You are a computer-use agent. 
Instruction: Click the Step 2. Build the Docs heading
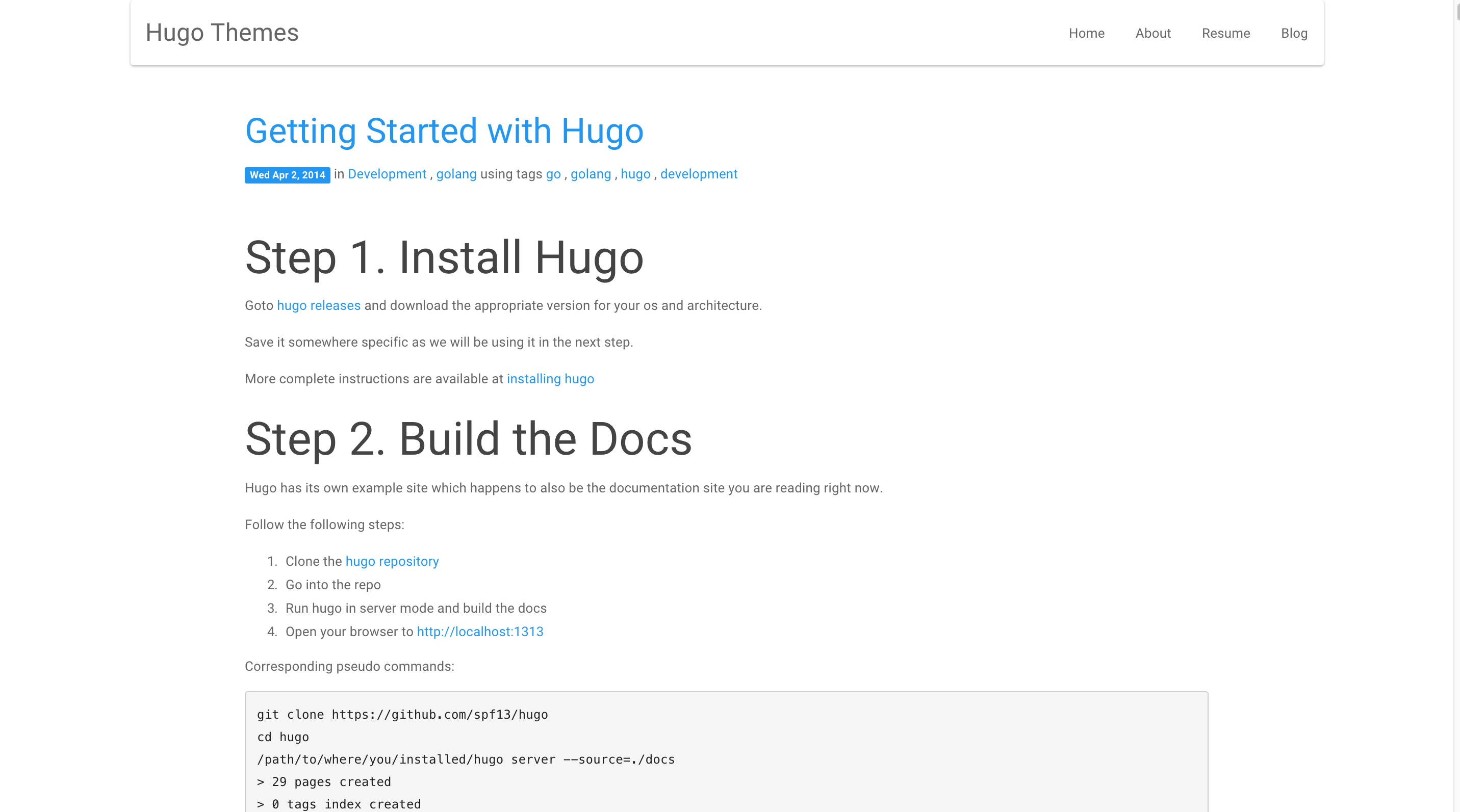[468, 439]
